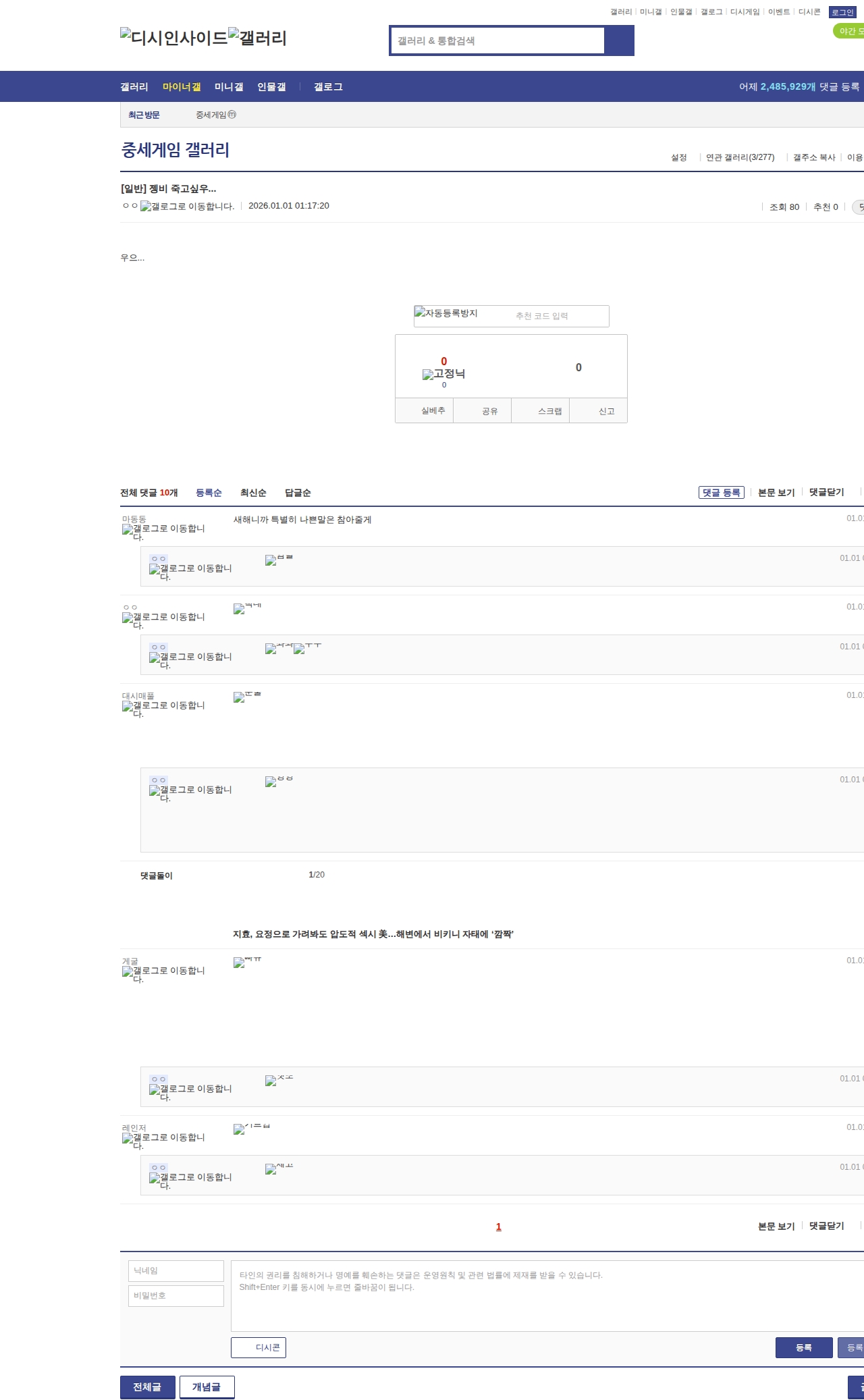Click the 디시게임 link in the top bar

(x=745, y=12)
